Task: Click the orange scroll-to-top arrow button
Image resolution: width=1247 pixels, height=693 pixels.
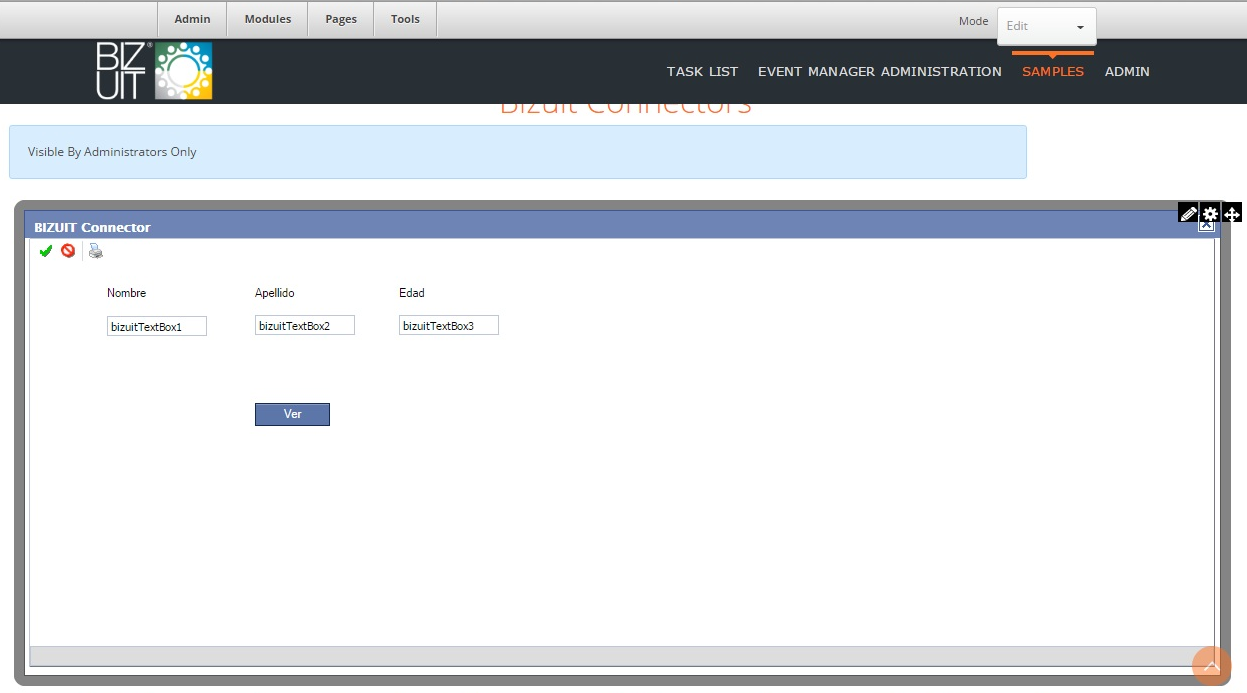Action: pyautogui.click(x=1211, y=666)
